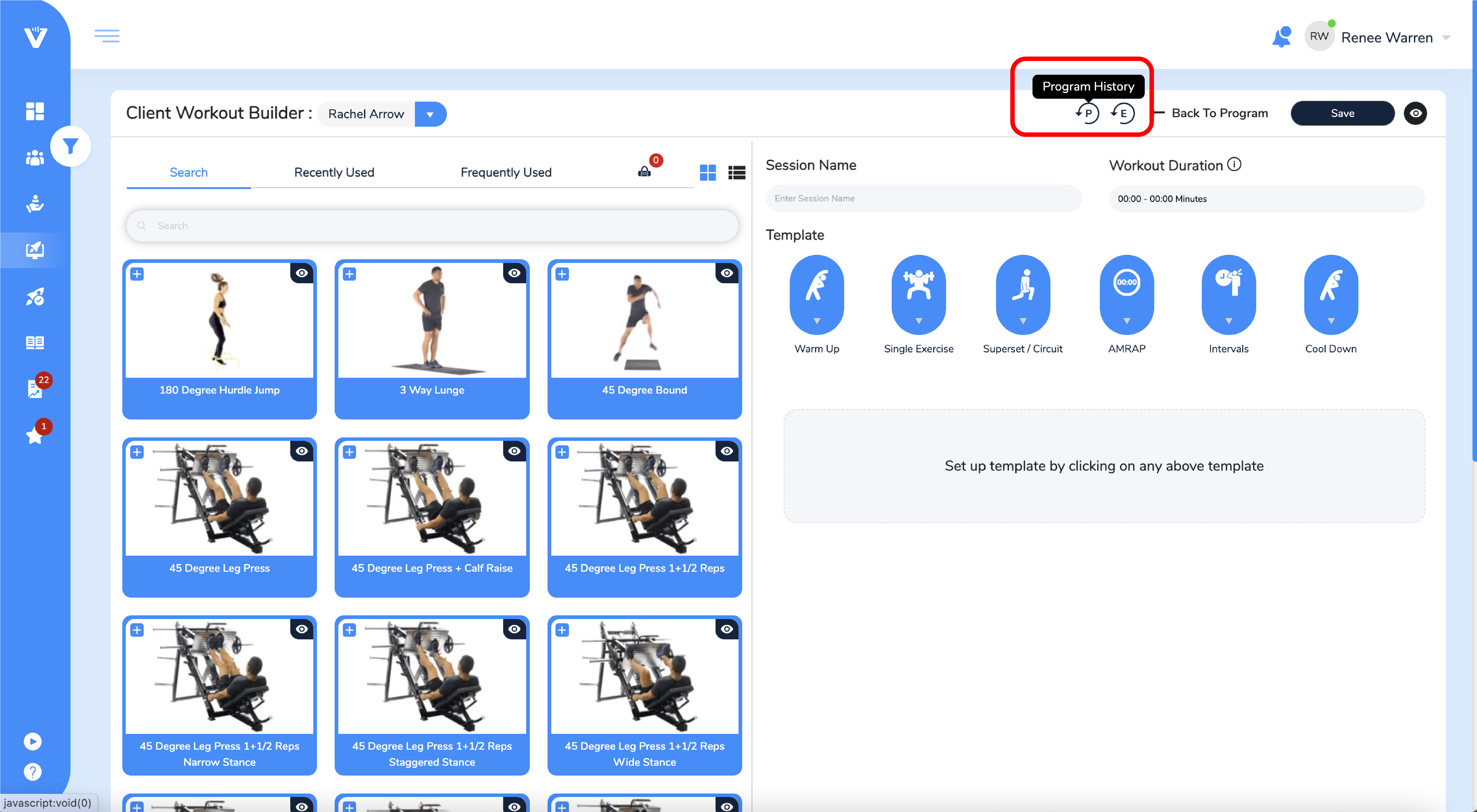1477x812 pixels.
Task: Preview 45 Degree Leg Press via eye icon
Action: pyautogui.click(x=302, y=451)
